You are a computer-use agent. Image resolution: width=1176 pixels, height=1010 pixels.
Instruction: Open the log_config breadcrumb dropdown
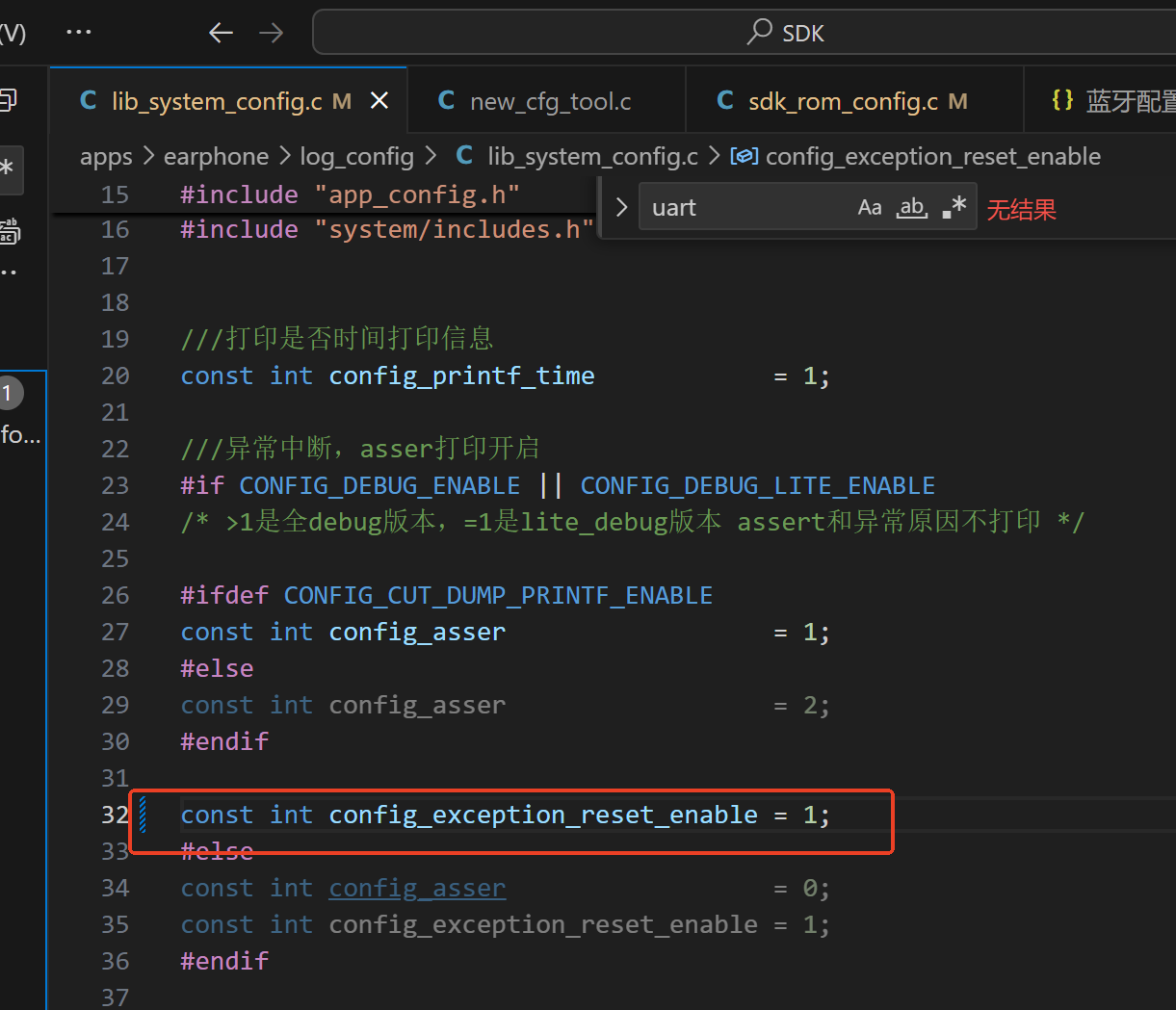(x=356, y=156)
